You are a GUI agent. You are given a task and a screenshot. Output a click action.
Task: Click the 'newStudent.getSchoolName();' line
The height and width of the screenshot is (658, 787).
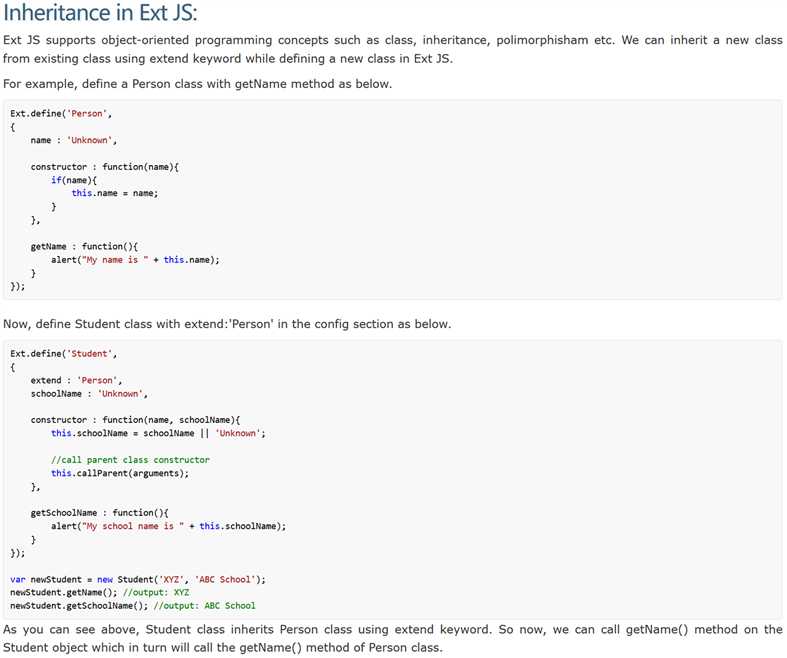tap(133, 606)
